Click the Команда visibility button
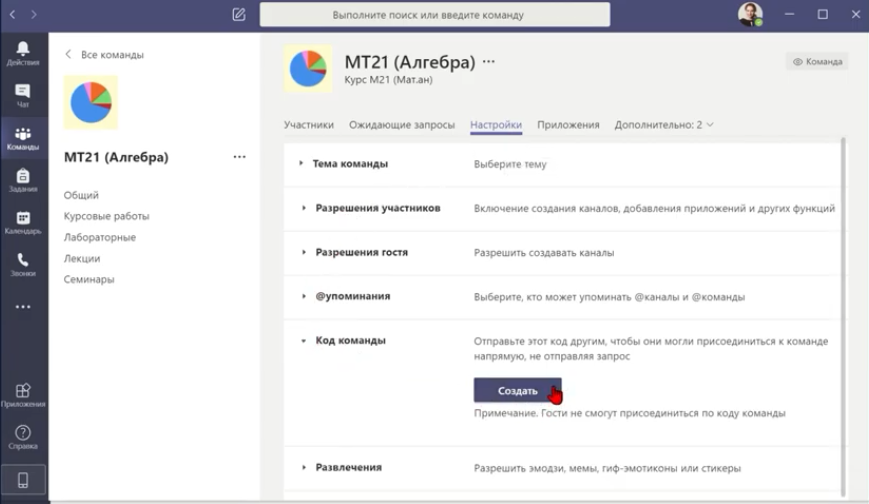This screenshot has height=504, width=869. 817,62
